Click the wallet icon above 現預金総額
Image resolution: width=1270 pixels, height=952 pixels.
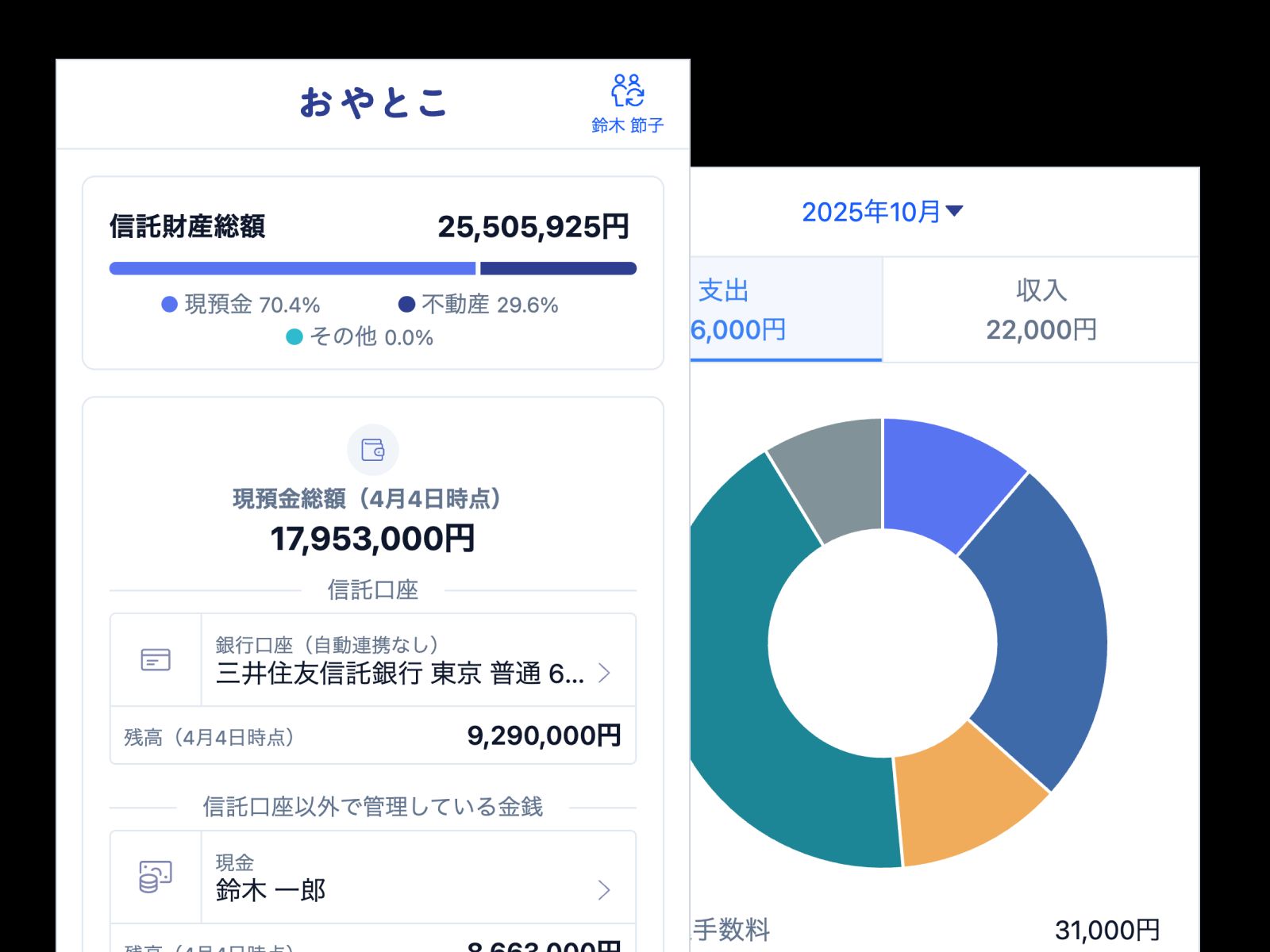pyautogui.click(x=372, y=450)
